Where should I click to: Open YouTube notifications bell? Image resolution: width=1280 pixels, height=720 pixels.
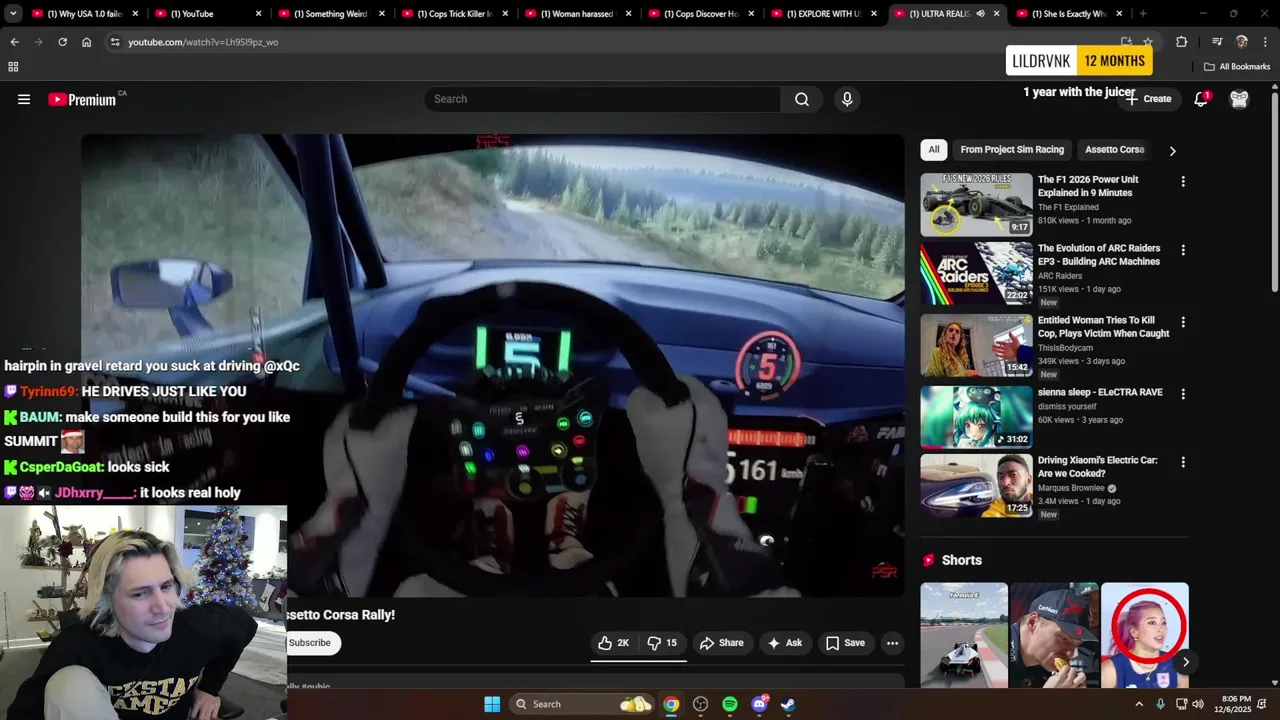pos(1201,99)
